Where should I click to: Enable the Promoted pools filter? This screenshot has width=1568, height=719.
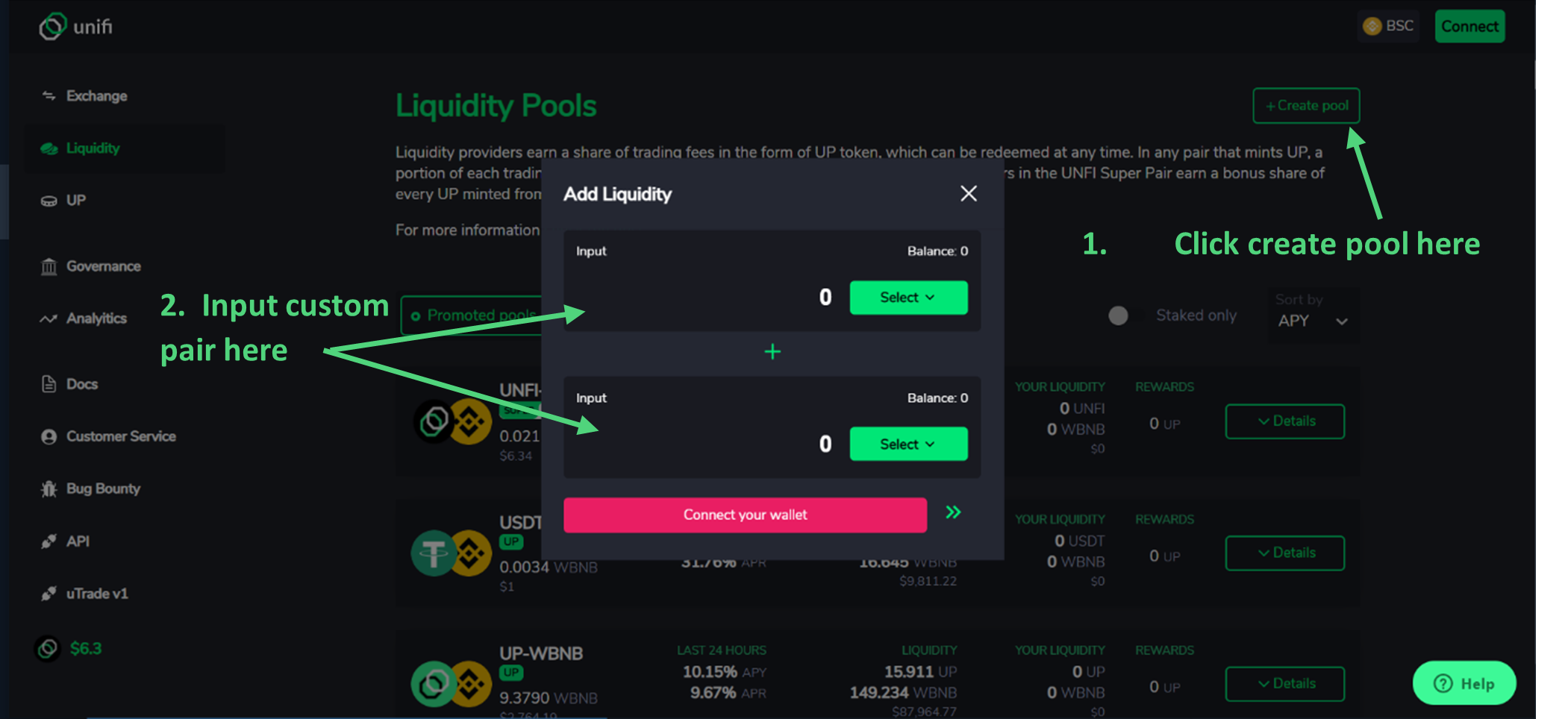coord(472,315)
